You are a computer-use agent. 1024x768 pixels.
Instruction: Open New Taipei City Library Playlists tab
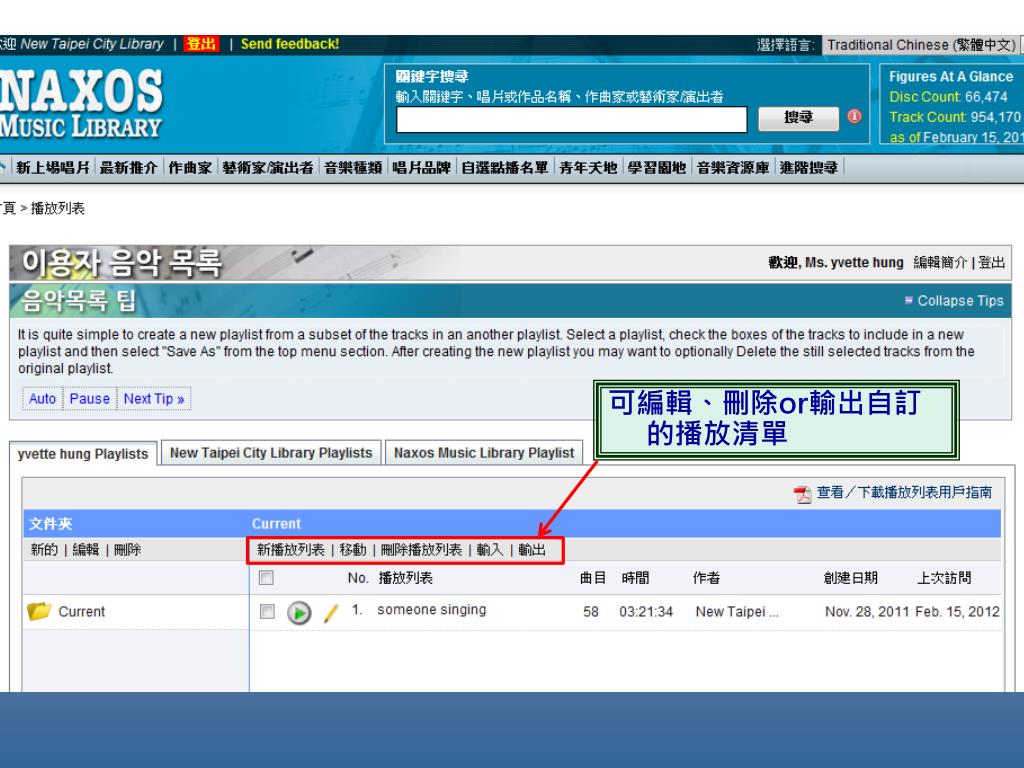[x=271, y=453]
